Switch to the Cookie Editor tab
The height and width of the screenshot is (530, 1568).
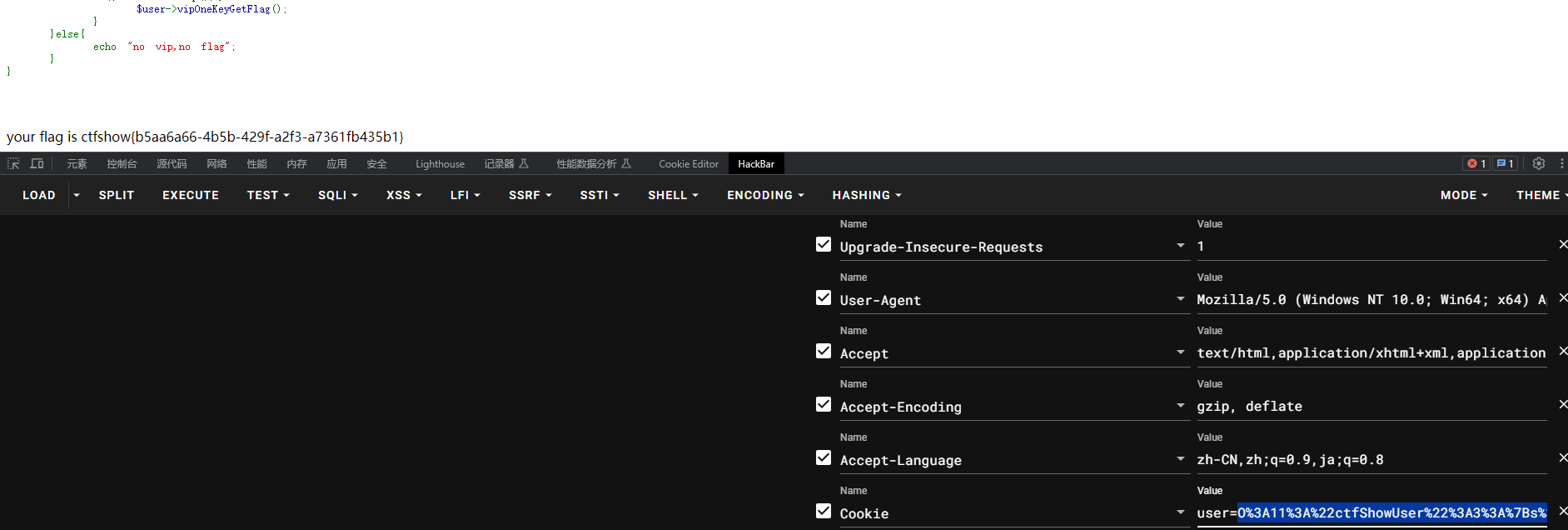pyautogui.click(x=689, y=164)
